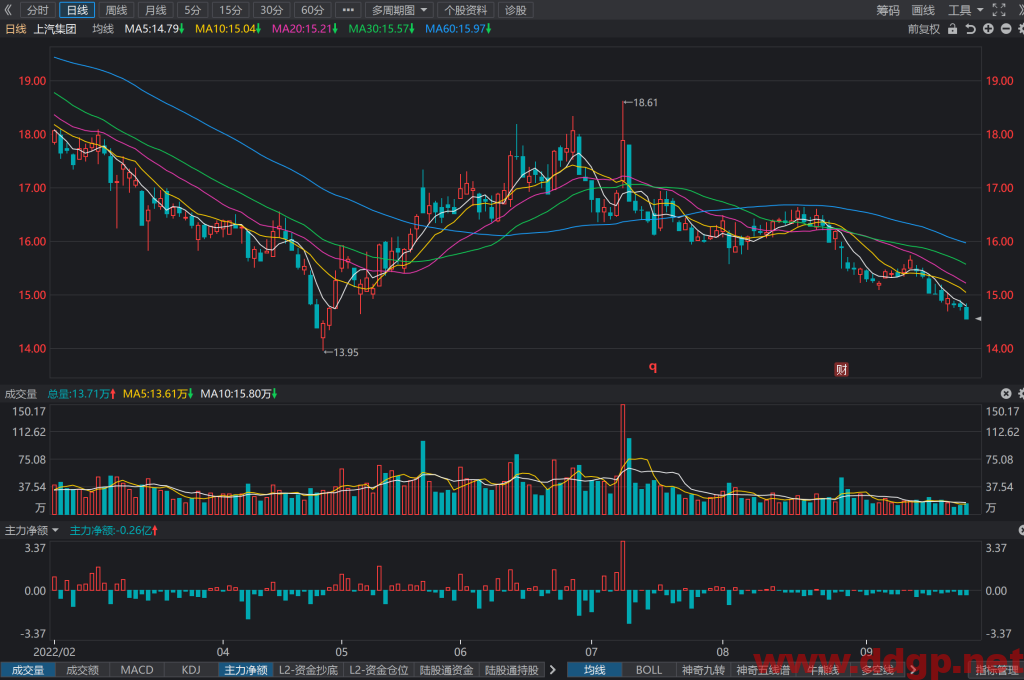The image size is (1024, 680).
Task: Click MA10:15.04 yellow moving average label
Action: [228, 29]
